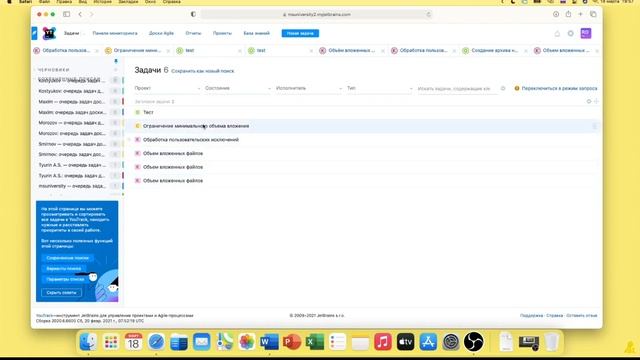The height and width of the screenshot is (360, 640).
Task: Click the Новая задача button
Action: [300, 33]
